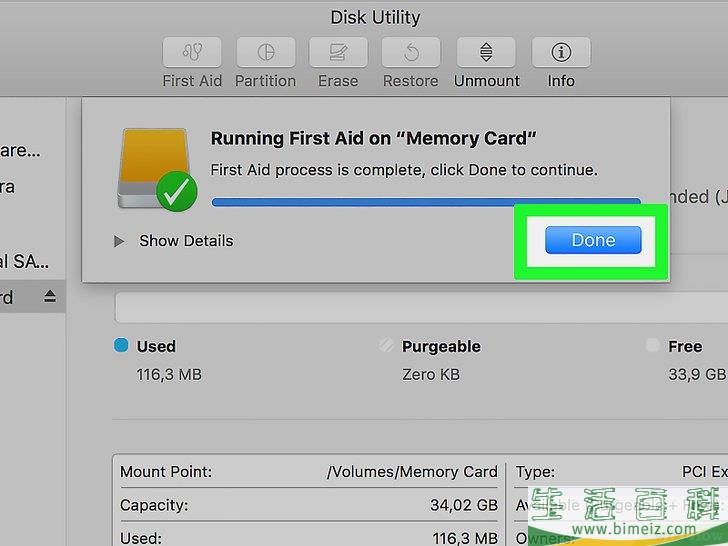
Task: Expand Show Details disclosure triangle
Action: (x=119, y=241)
